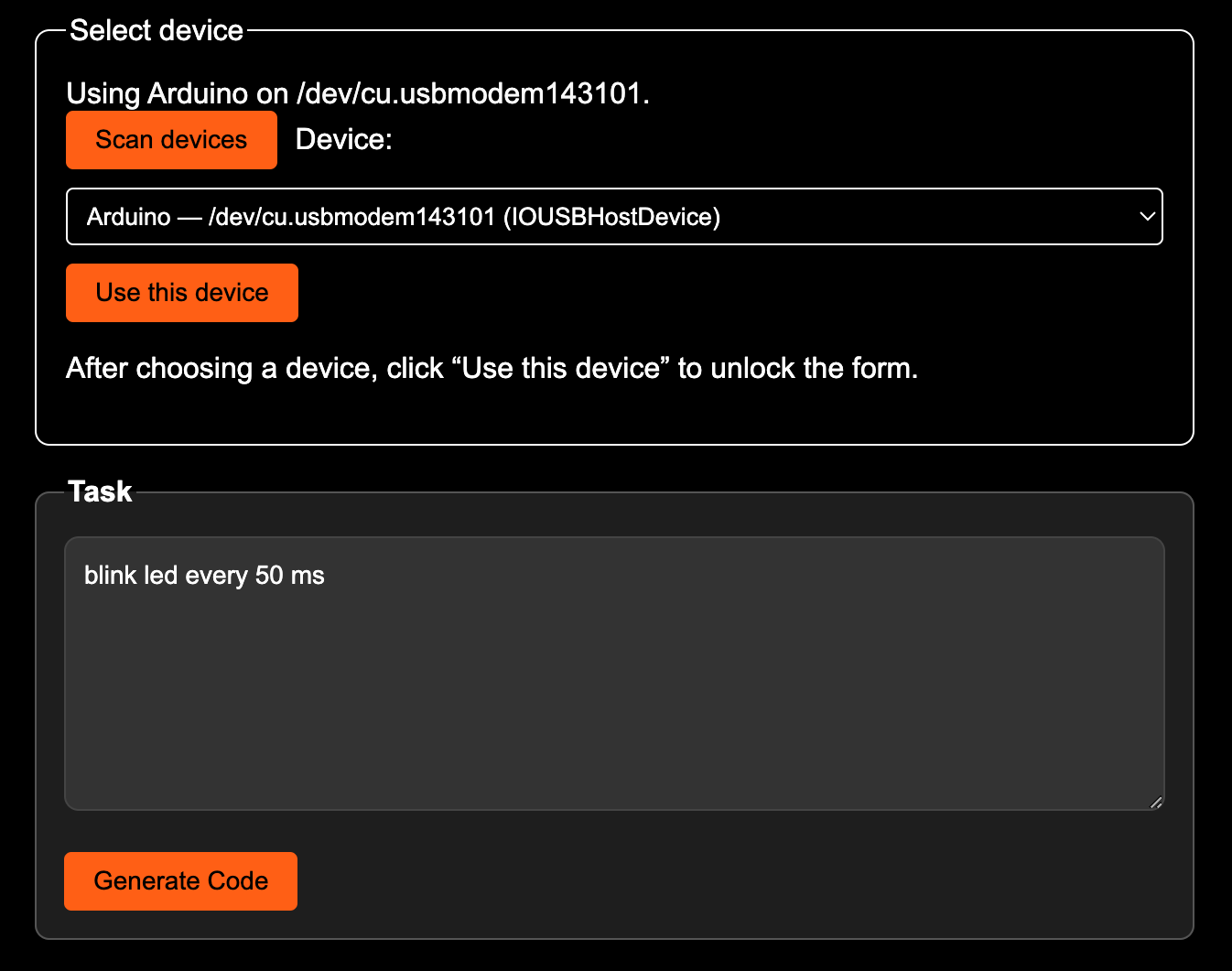Click the "Device:" label
Screen dimensions: 1232x971
[343, 140]
